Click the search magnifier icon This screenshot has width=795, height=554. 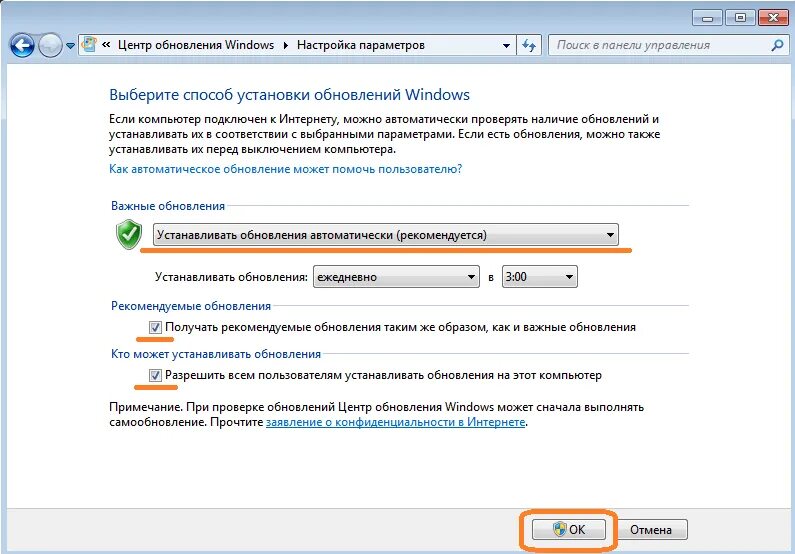coord(777,45)
